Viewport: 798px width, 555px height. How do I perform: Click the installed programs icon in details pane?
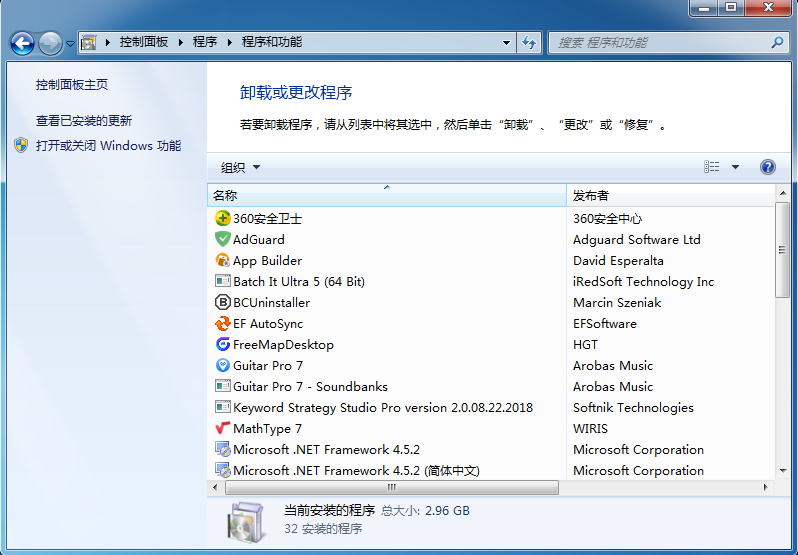[x=246, y=521]
